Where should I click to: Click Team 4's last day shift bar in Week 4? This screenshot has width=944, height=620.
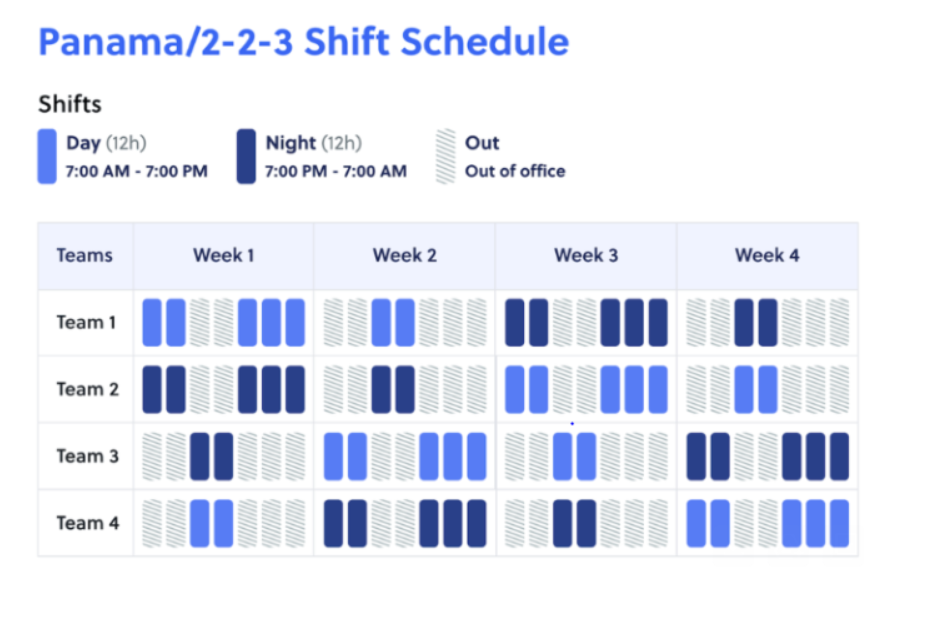[x=839, y=523]
